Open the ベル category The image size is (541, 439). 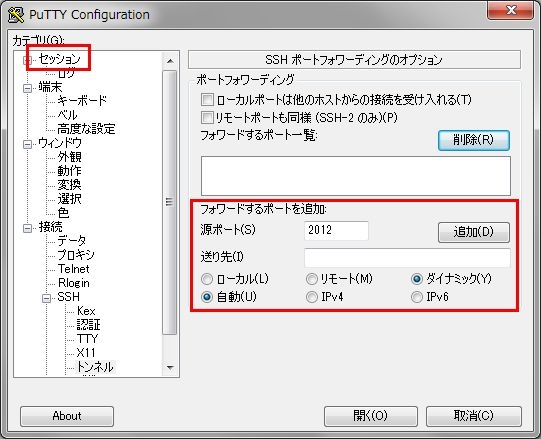tap(67, 115)
